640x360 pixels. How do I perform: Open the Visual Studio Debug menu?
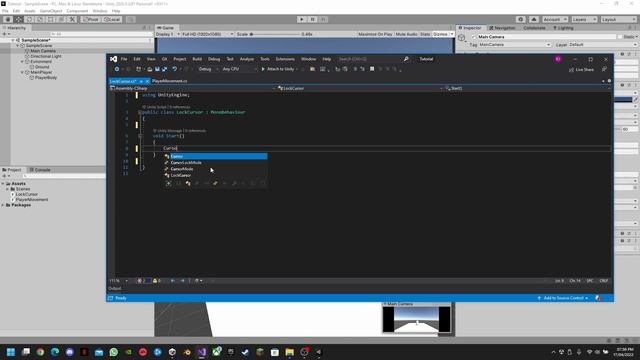[x=214, y=59]
